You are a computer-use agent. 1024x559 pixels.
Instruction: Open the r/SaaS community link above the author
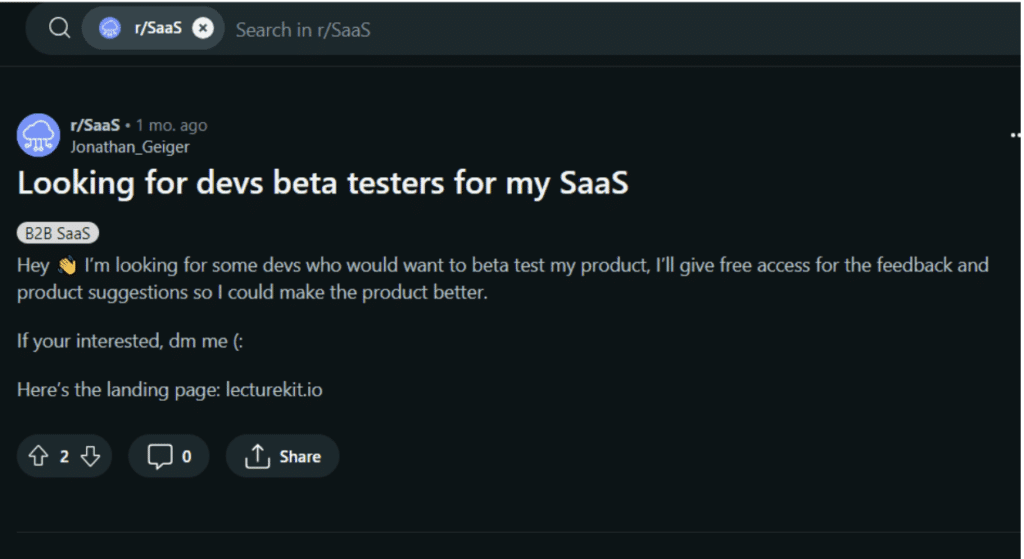coord(95,125)
